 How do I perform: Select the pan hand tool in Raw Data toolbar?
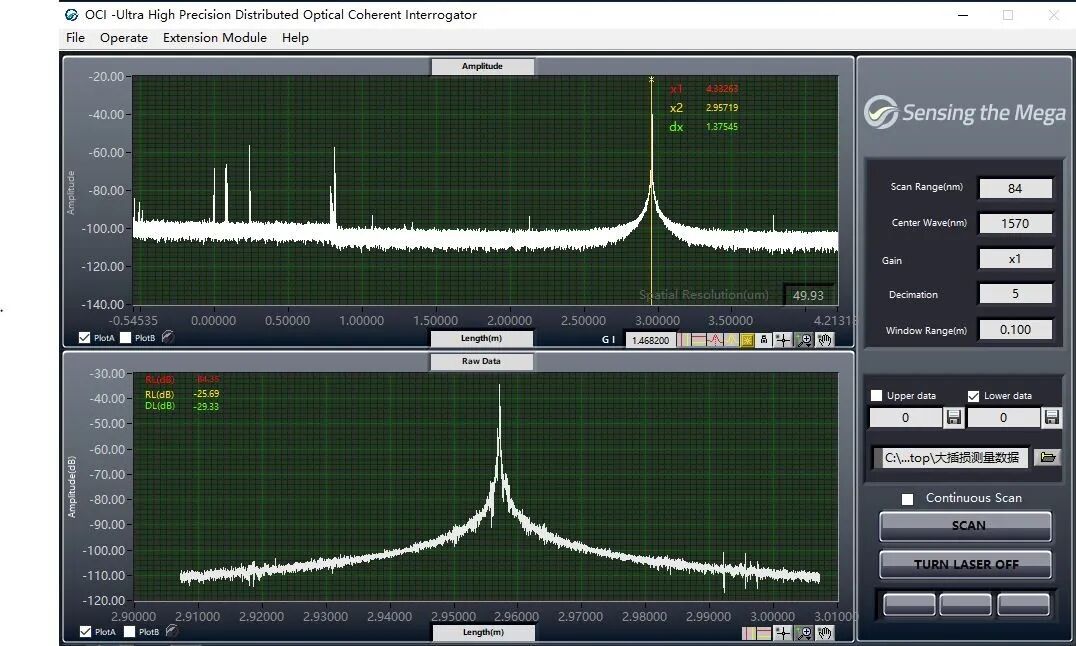point(825,633)
